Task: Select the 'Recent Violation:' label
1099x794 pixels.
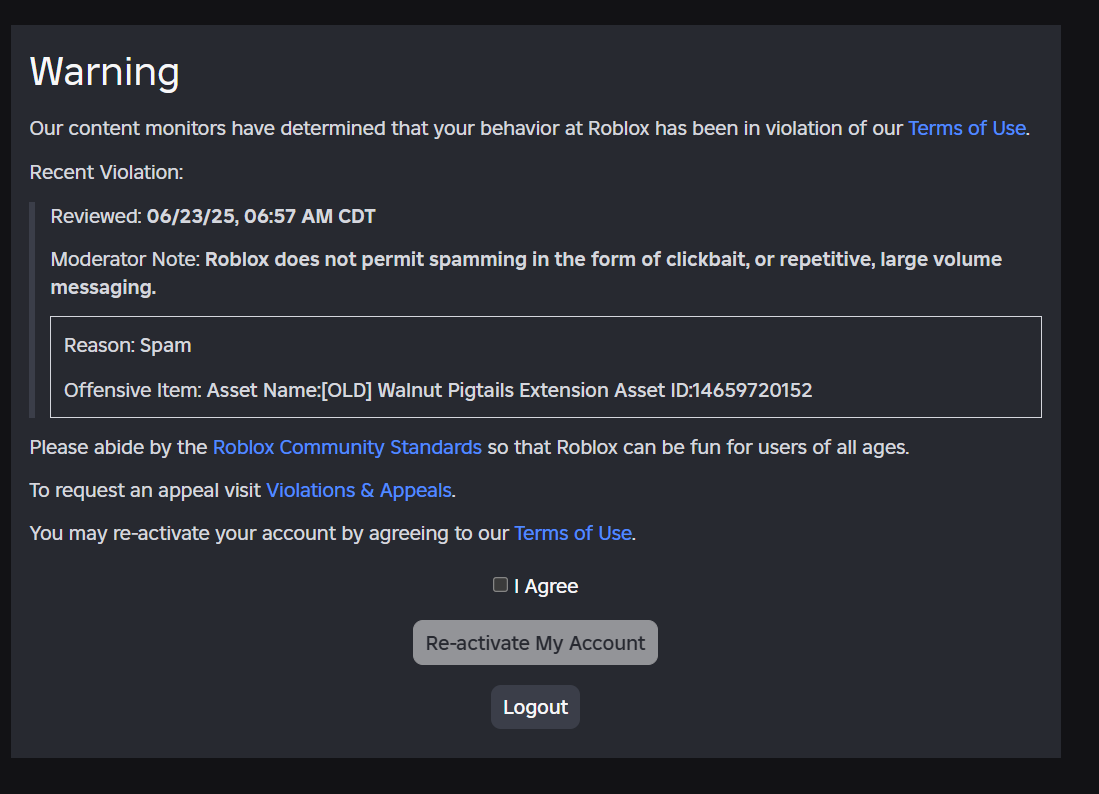Action: coord(107,172)
